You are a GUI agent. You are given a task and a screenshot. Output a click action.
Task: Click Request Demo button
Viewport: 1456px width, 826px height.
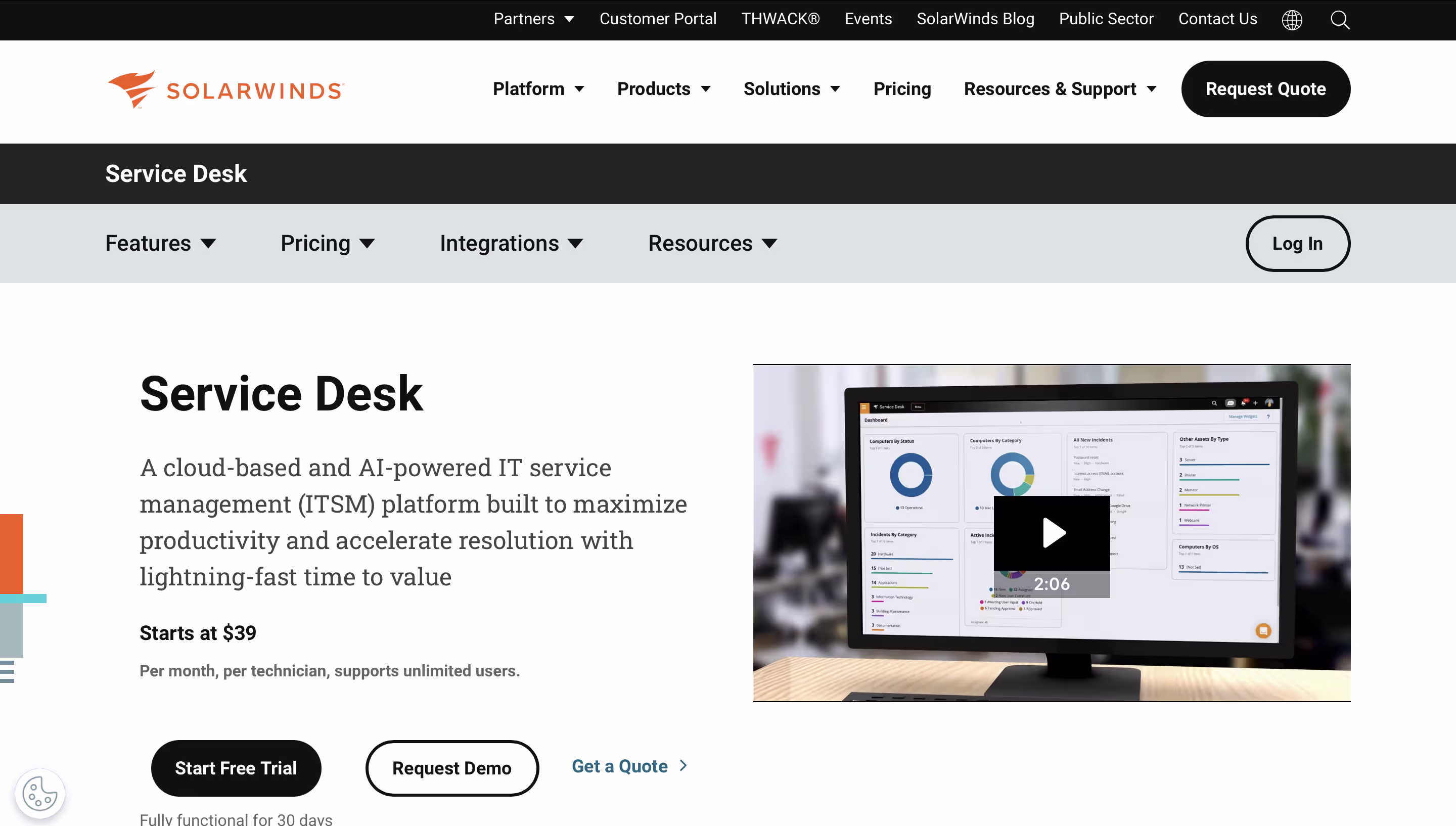(x=451, y=767)
